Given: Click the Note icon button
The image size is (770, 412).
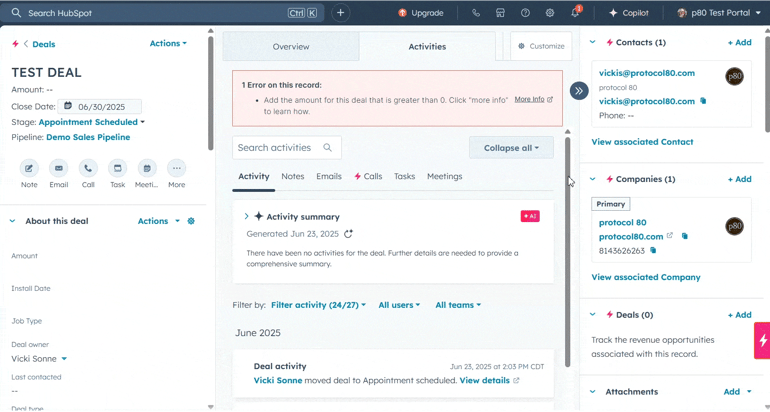Looking at the screenshot, I should 29,169.
